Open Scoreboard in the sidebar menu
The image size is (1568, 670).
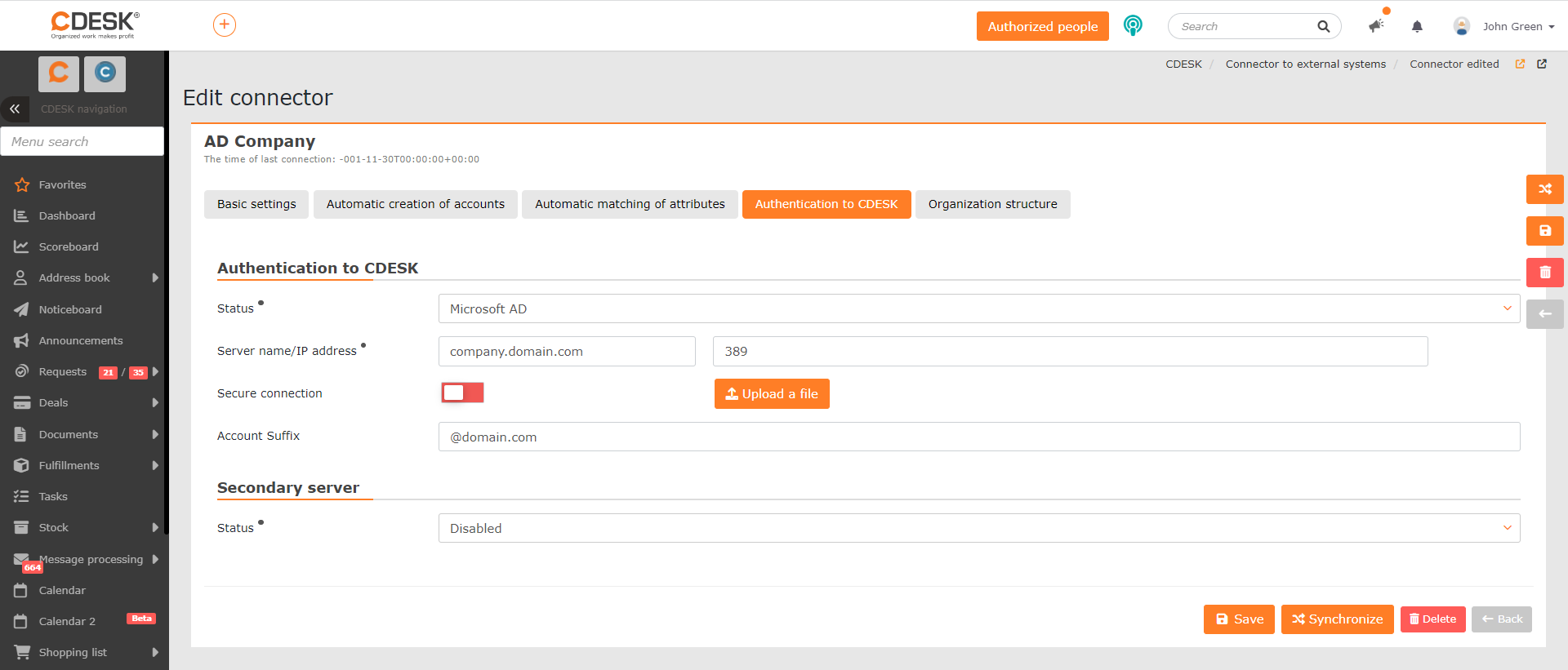69,246
